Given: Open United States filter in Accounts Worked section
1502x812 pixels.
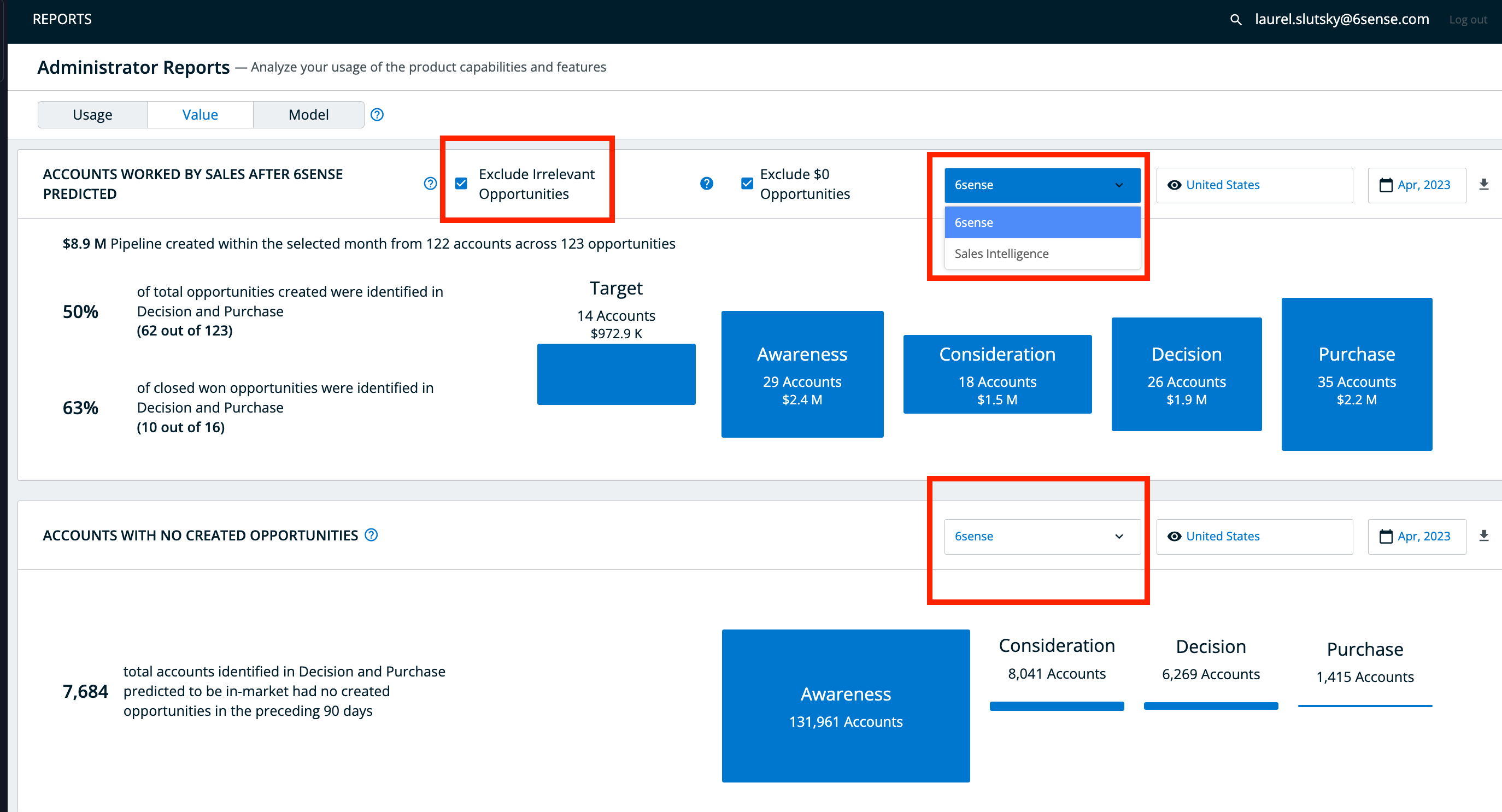Looking at the screenshot, I should click(1255, 185).
